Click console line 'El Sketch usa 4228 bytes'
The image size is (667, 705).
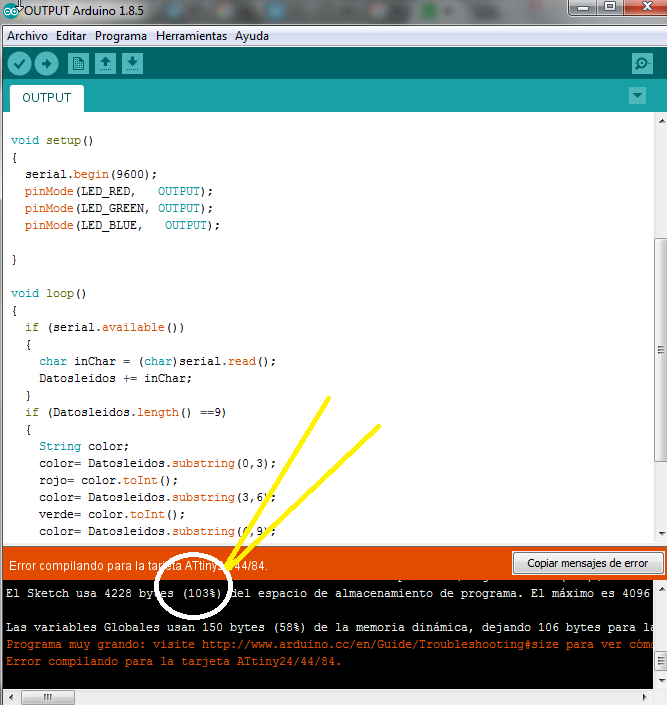[328, 593]
